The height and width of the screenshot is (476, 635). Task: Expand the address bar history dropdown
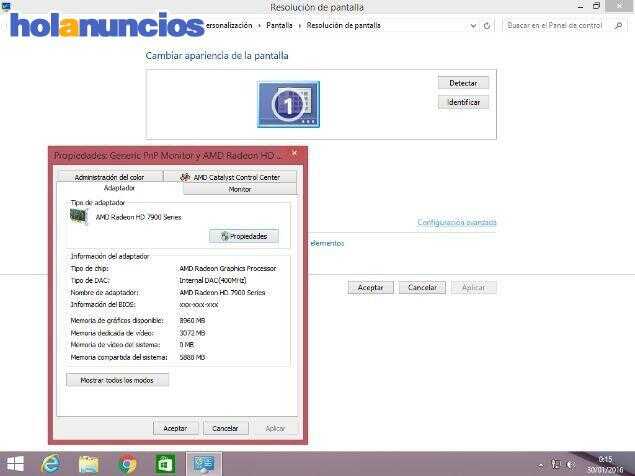[473, 26]
